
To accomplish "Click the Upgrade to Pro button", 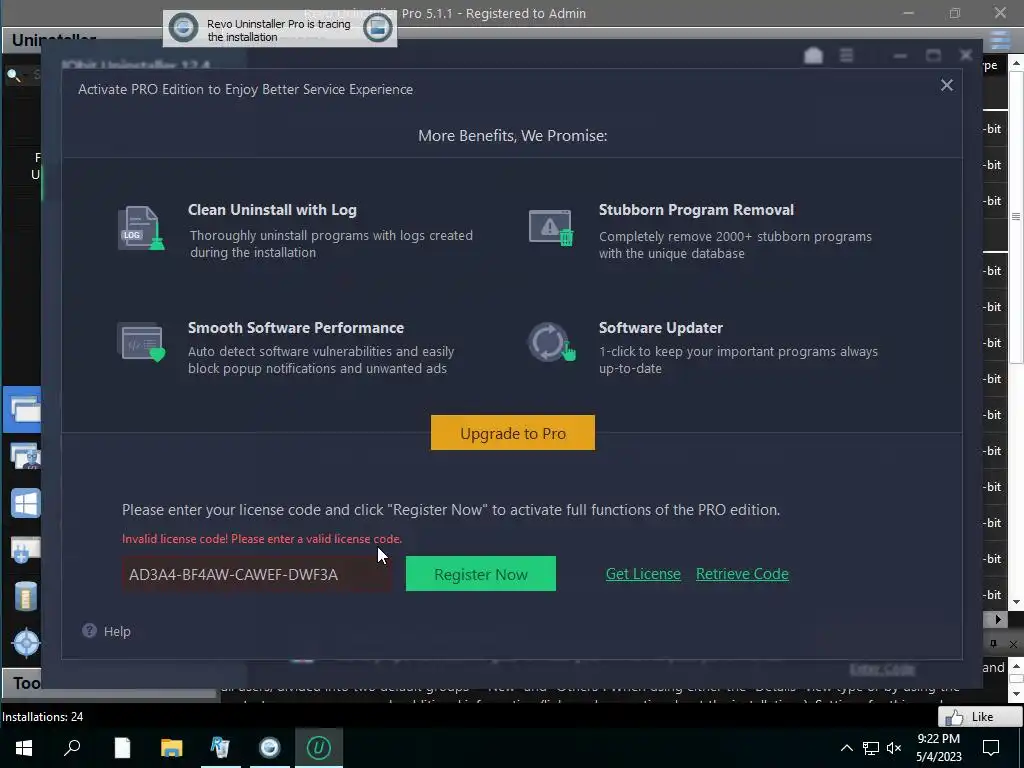I will (513, 432).
